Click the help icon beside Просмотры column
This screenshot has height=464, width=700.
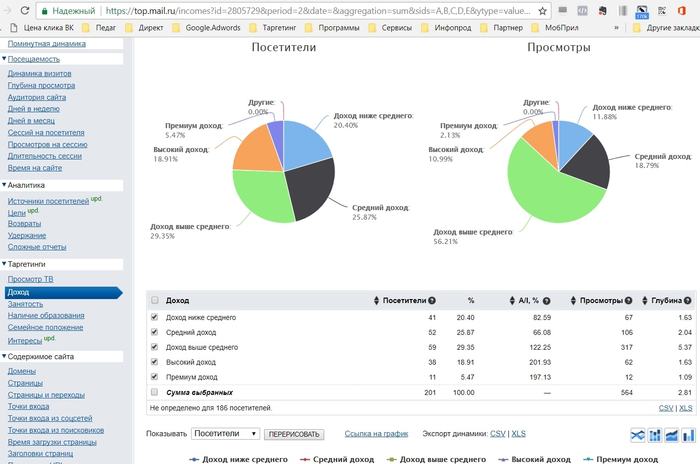click(x=628, y=301)
